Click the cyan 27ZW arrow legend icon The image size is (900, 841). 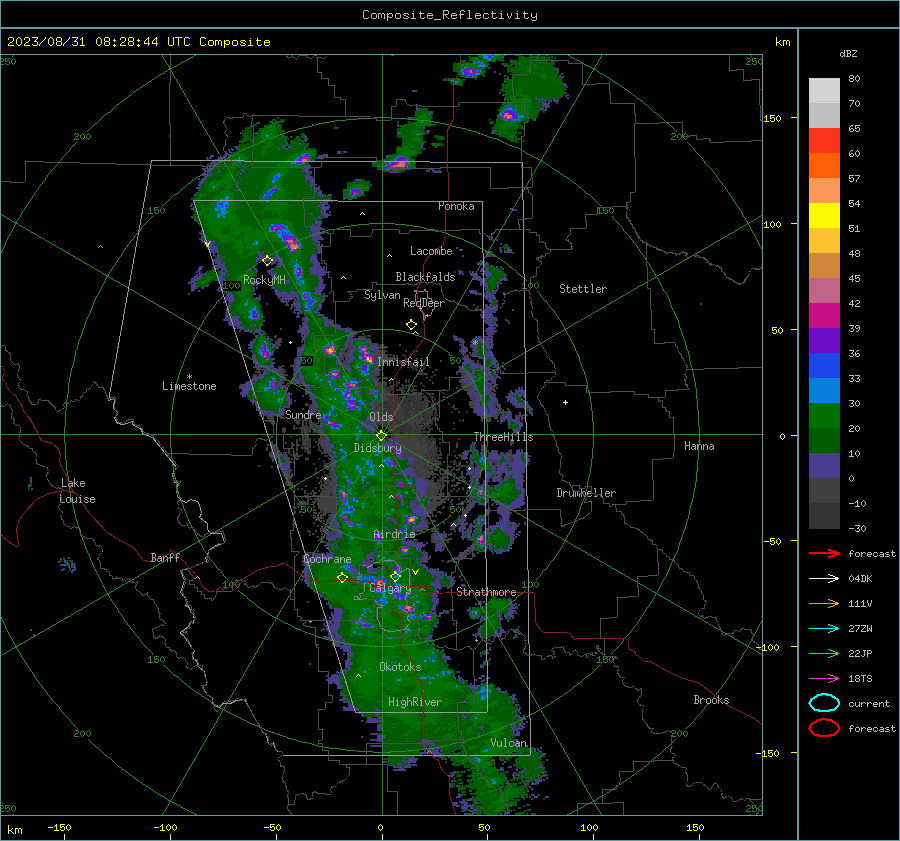[824, 628]
